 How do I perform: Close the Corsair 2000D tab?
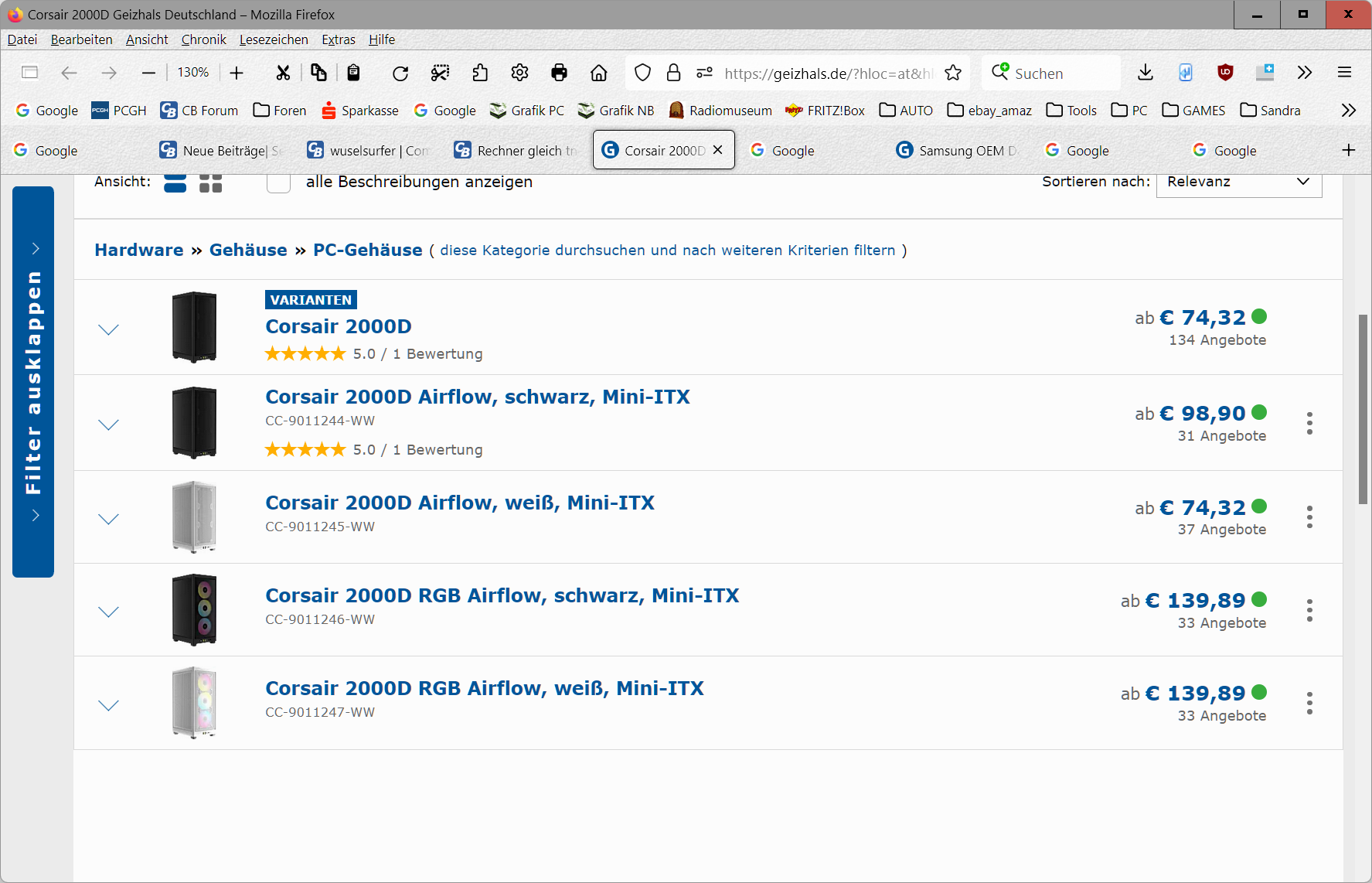(717, 150)
